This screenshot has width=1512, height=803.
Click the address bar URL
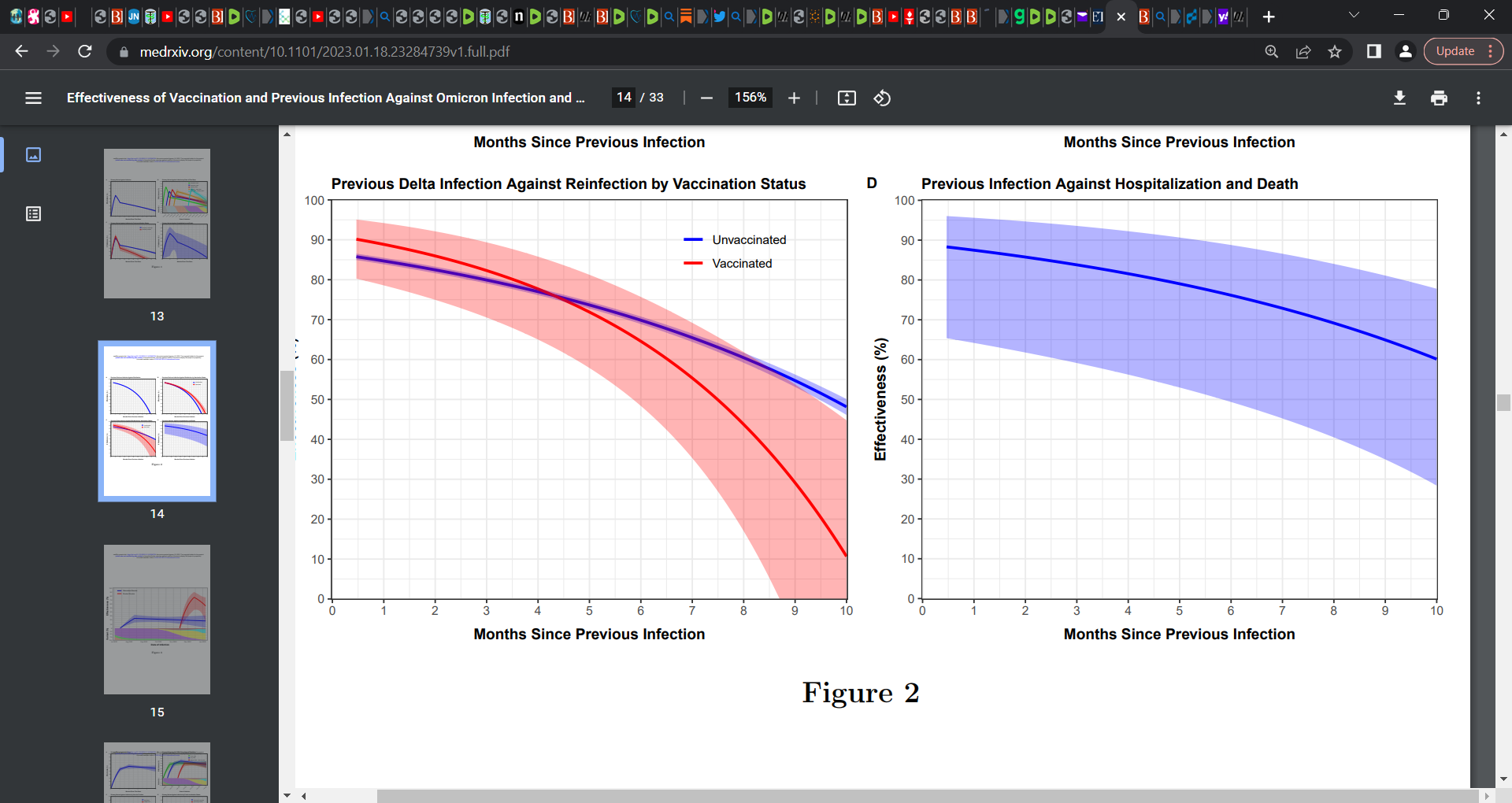point(324,52)
